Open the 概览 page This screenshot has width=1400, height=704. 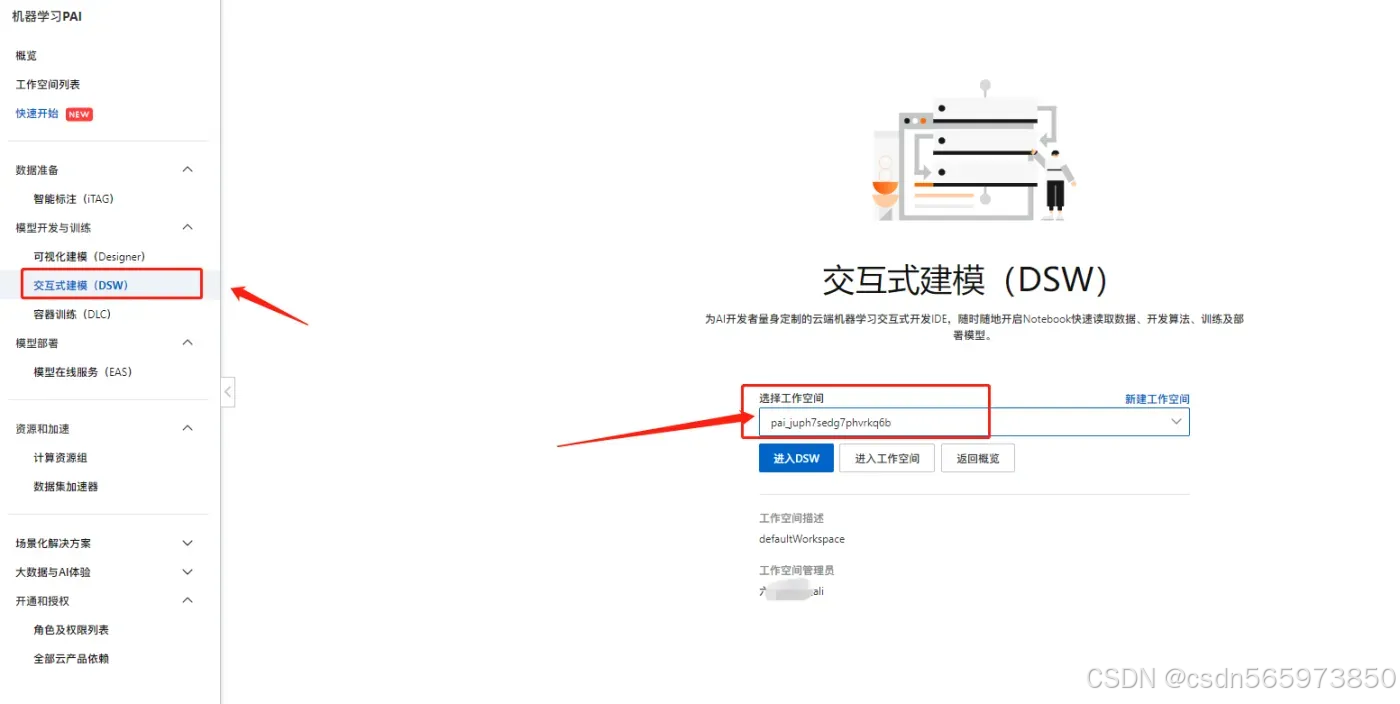point(26,55)
